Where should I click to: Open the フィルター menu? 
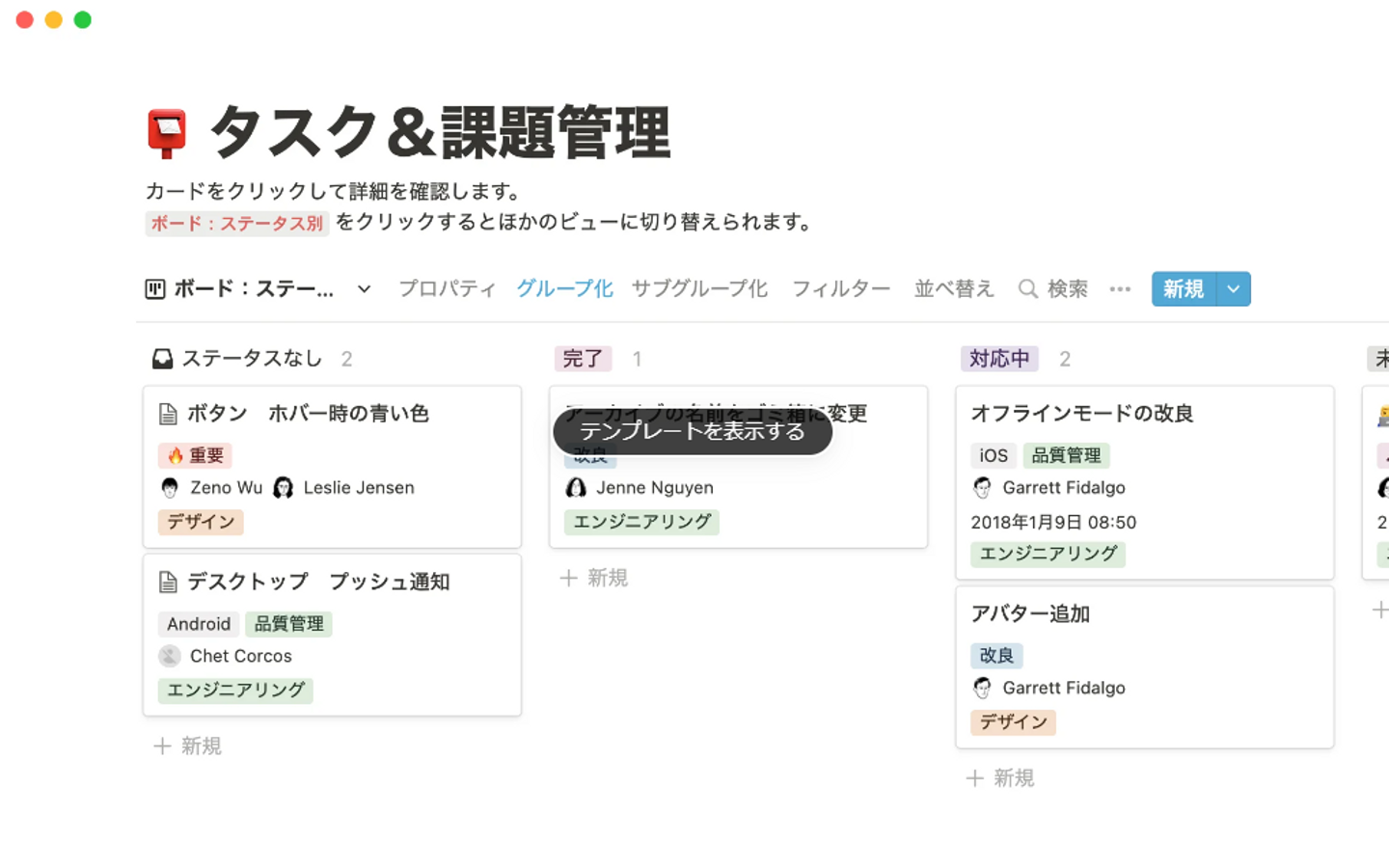840,289
